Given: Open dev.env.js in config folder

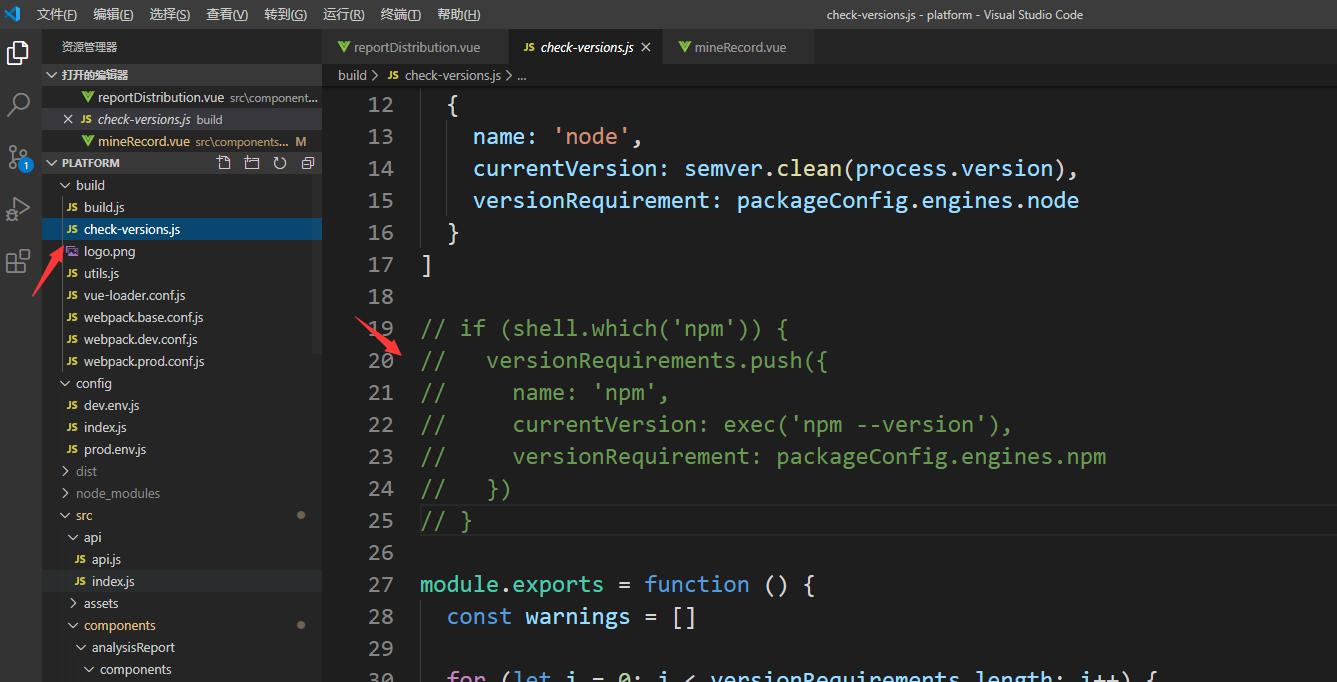Looking at the screenshot, I should pos(182,405).
